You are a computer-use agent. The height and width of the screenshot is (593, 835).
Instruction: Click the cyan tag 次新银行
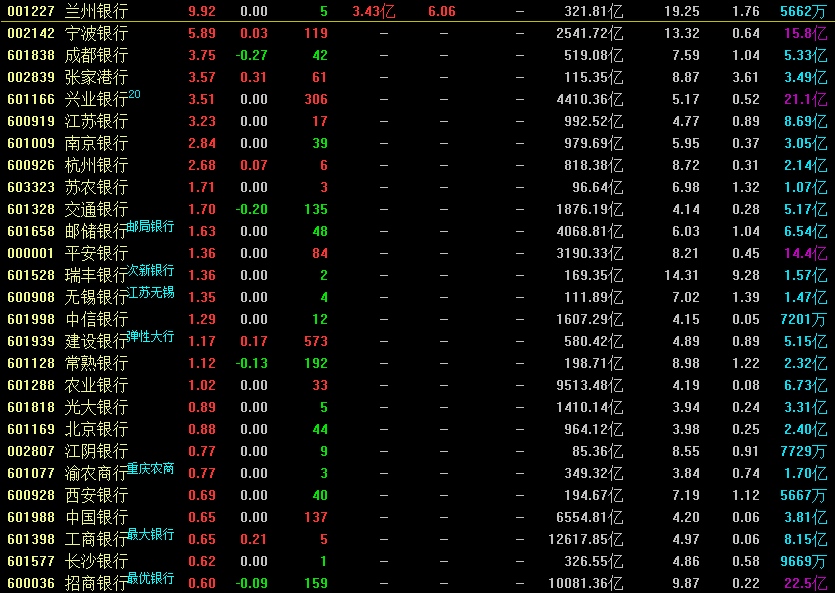point(151,270)
